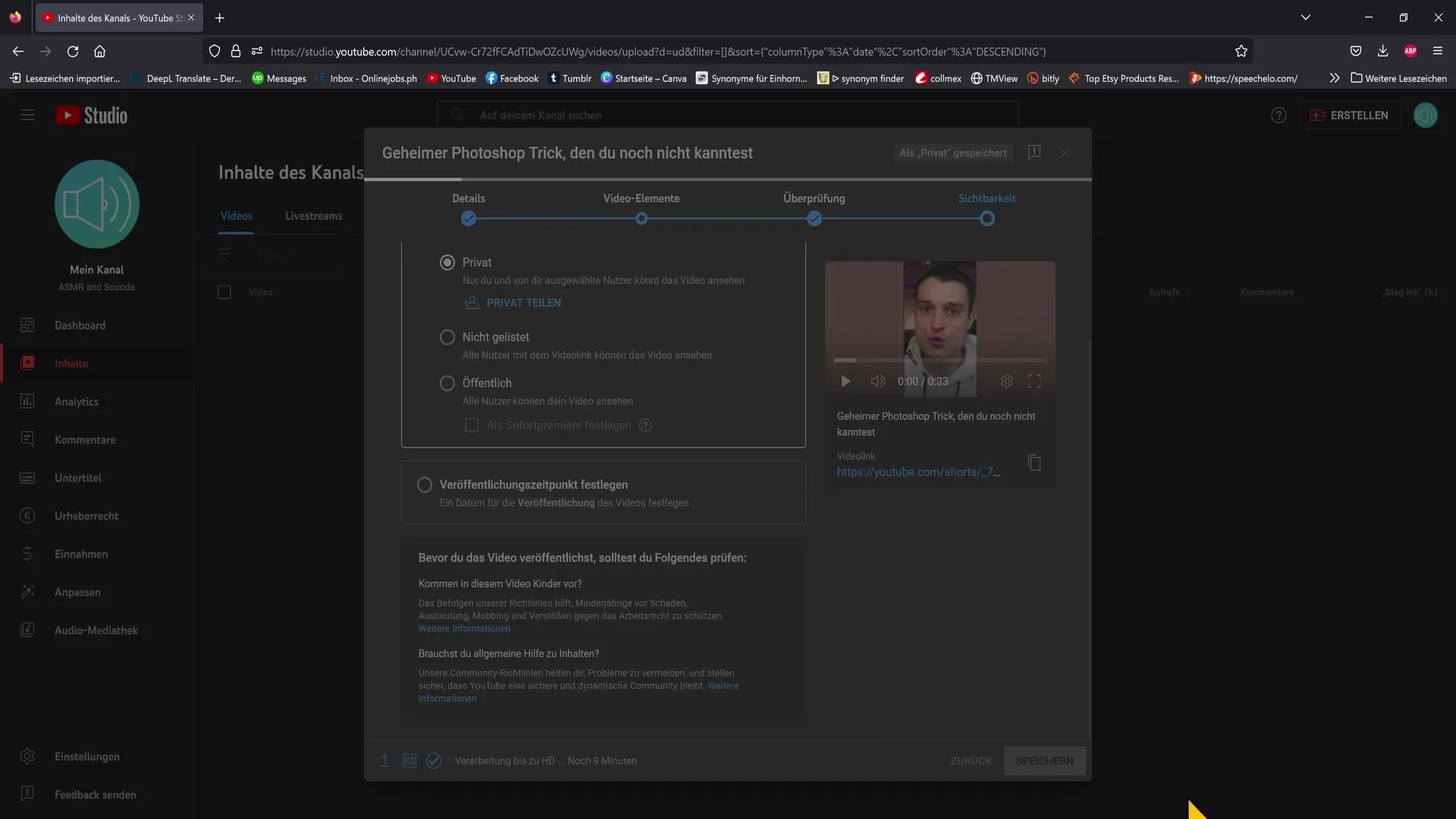
Task: Open the Weitere Lesezeichen bookmarks folder
Action: (x=1398, y=78)
